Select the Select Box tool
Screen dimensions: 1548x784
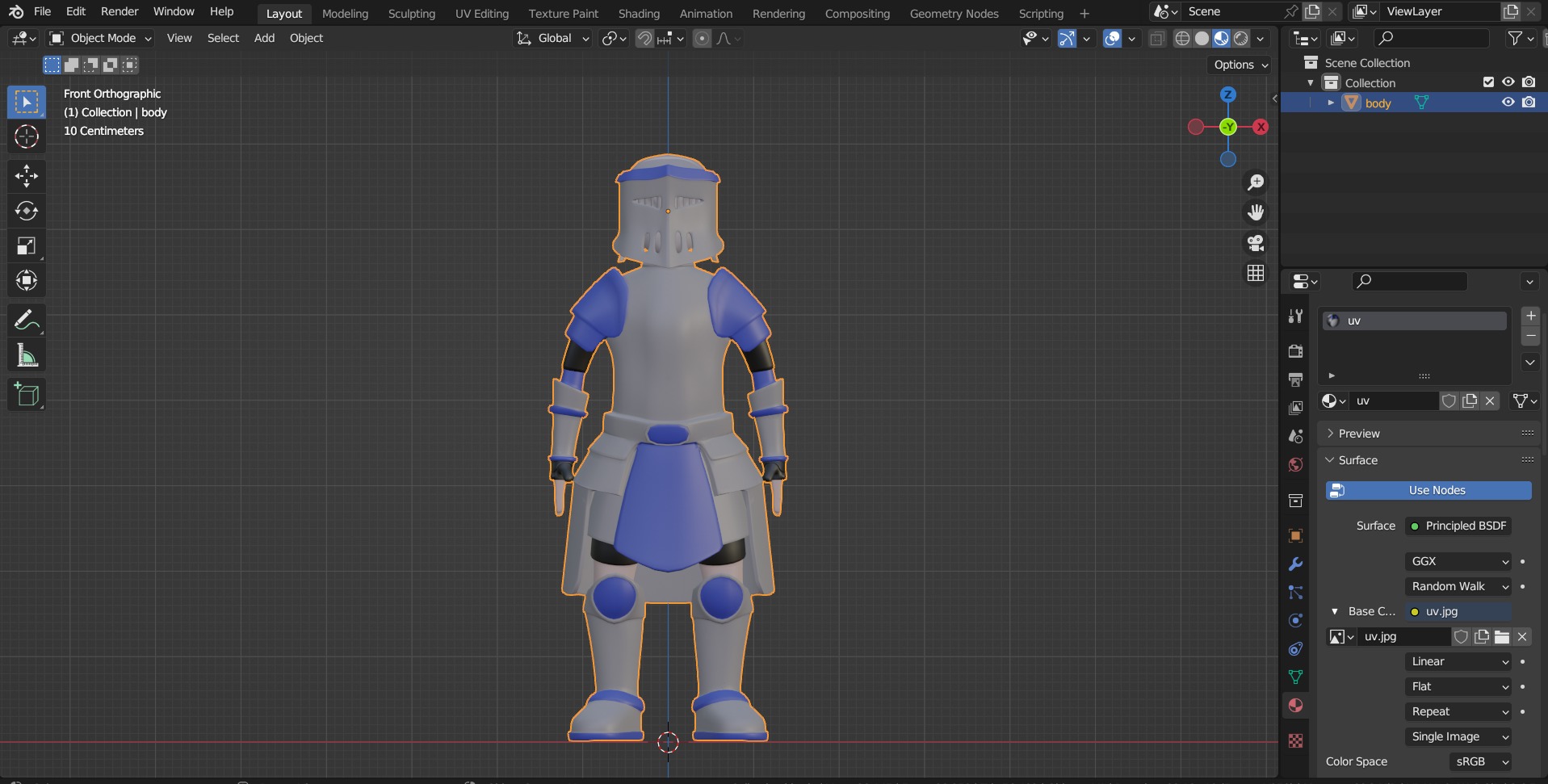[27, 102]
